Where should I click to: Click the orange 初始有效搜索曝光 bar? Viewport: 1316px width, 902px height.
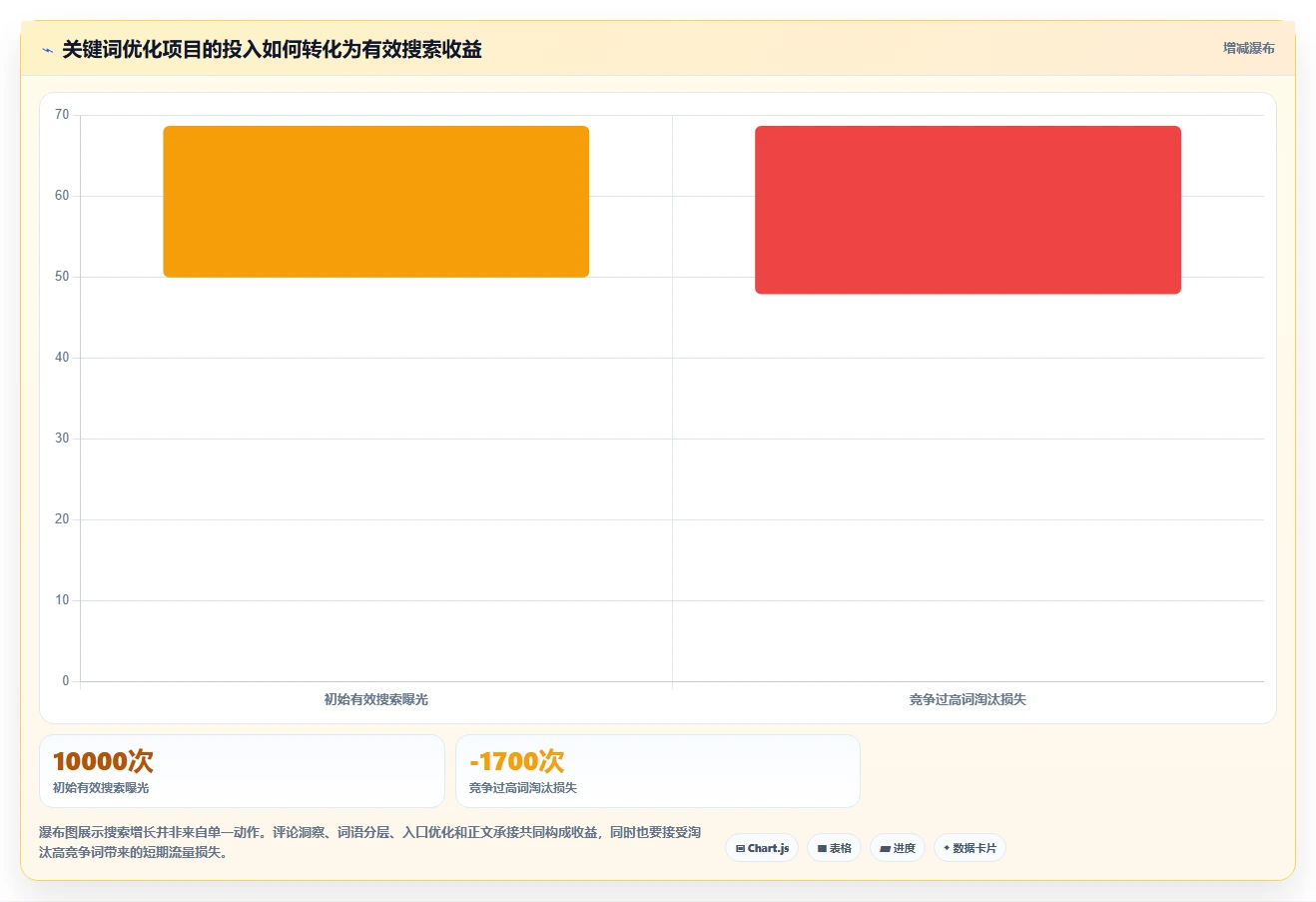pos(376,202)
